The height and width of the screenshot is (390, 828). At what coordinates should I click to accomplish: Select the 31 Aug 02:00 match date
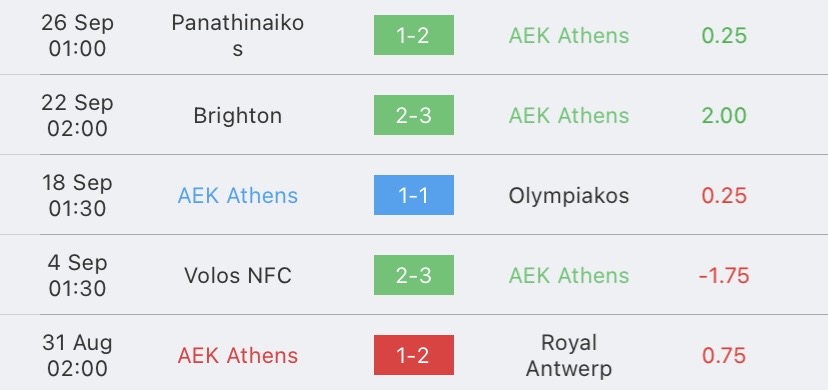[77, 355]
